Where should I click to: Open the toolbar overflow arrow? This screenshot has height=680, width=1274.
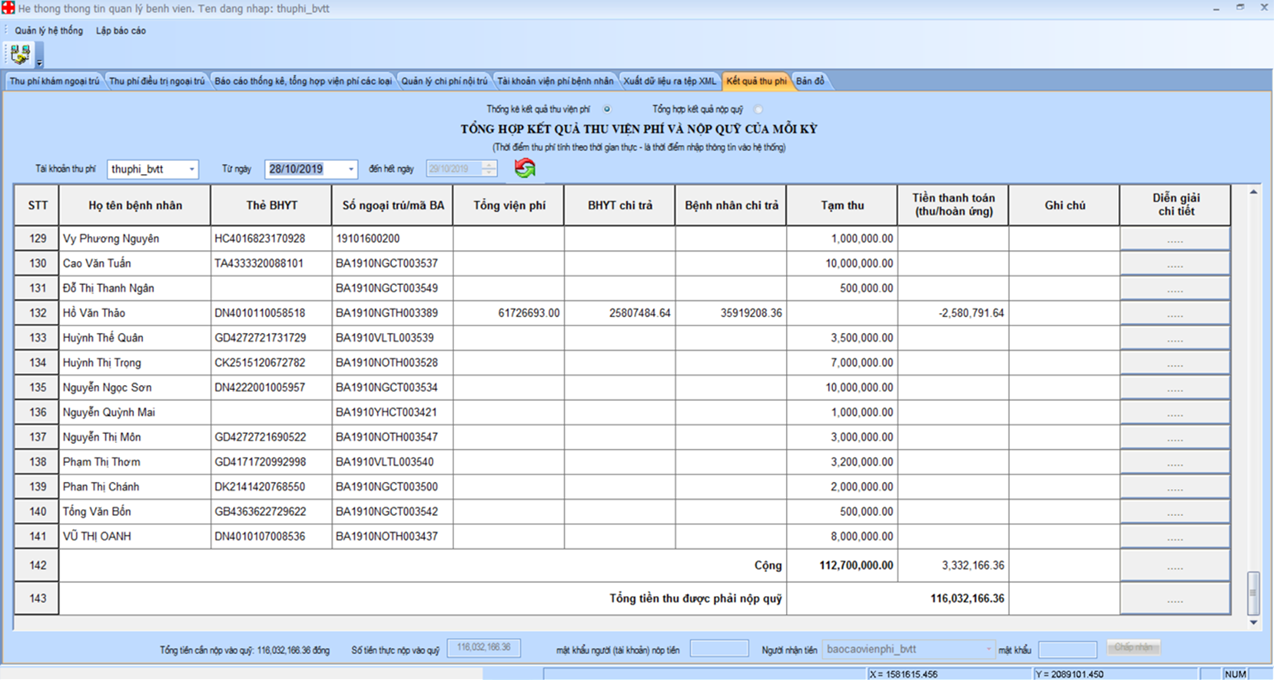coord(38,64)
